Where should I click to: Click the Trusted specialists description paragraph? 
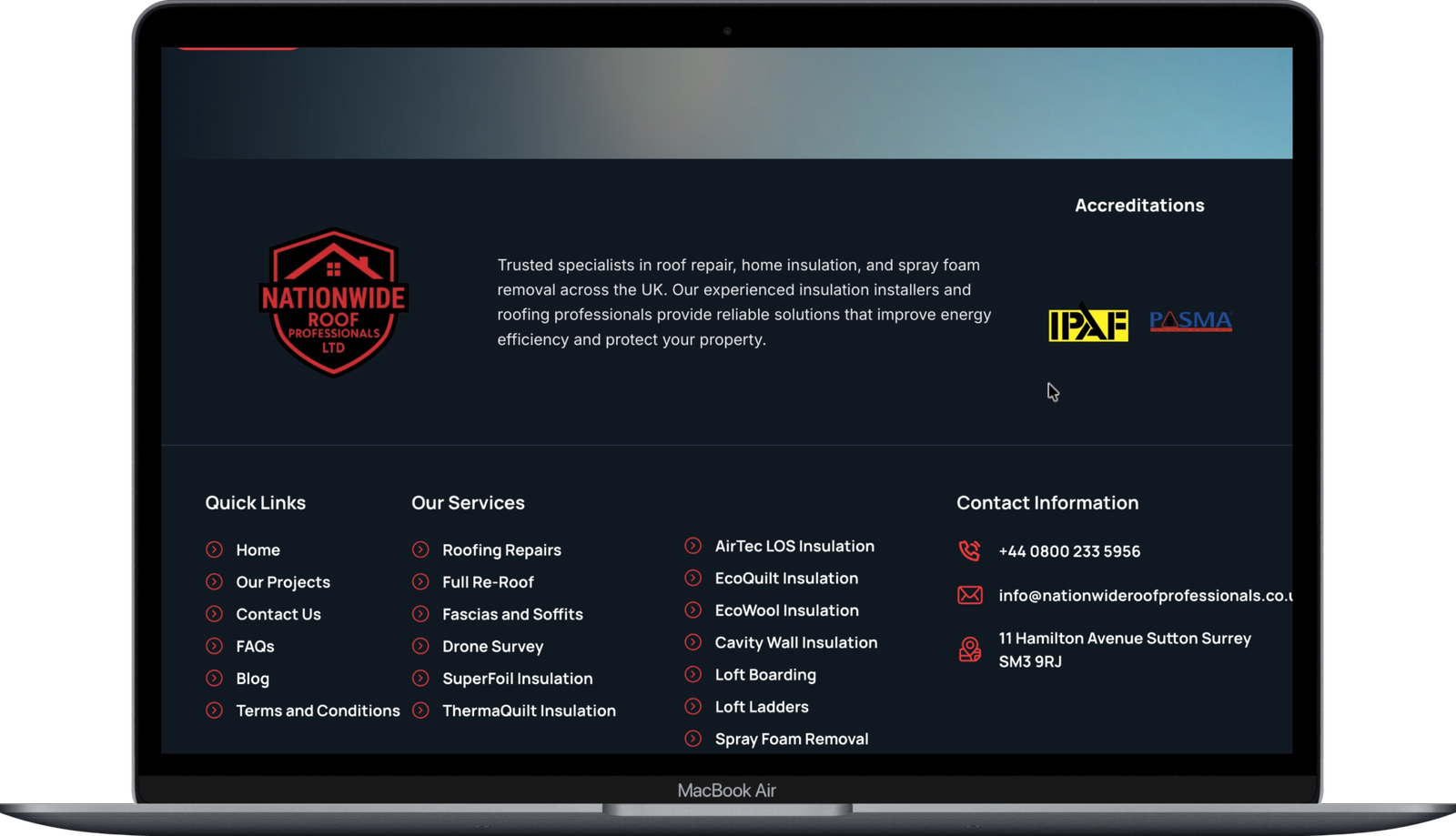click(x=744, y=302)
